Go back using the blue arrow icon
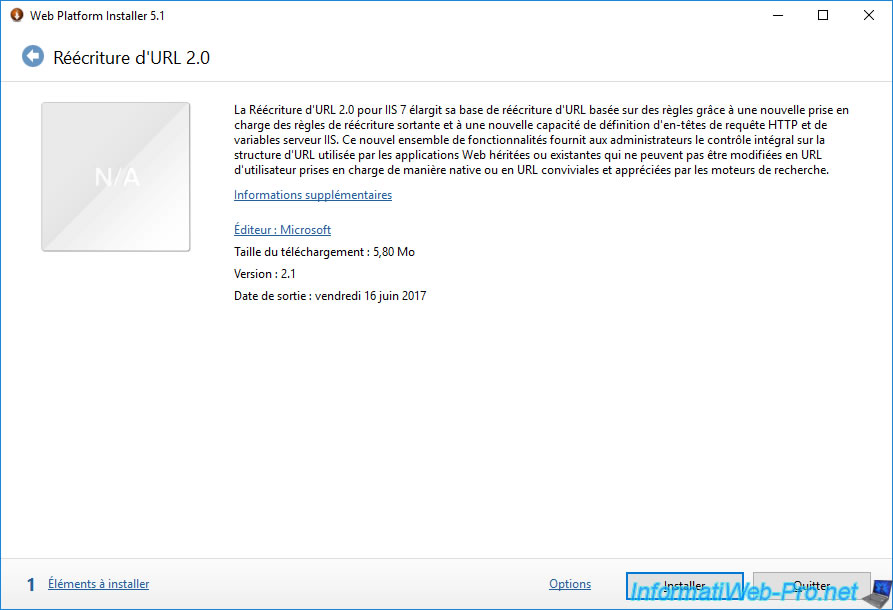This screenshot has width=893, height=610. (x=33, y=56)
